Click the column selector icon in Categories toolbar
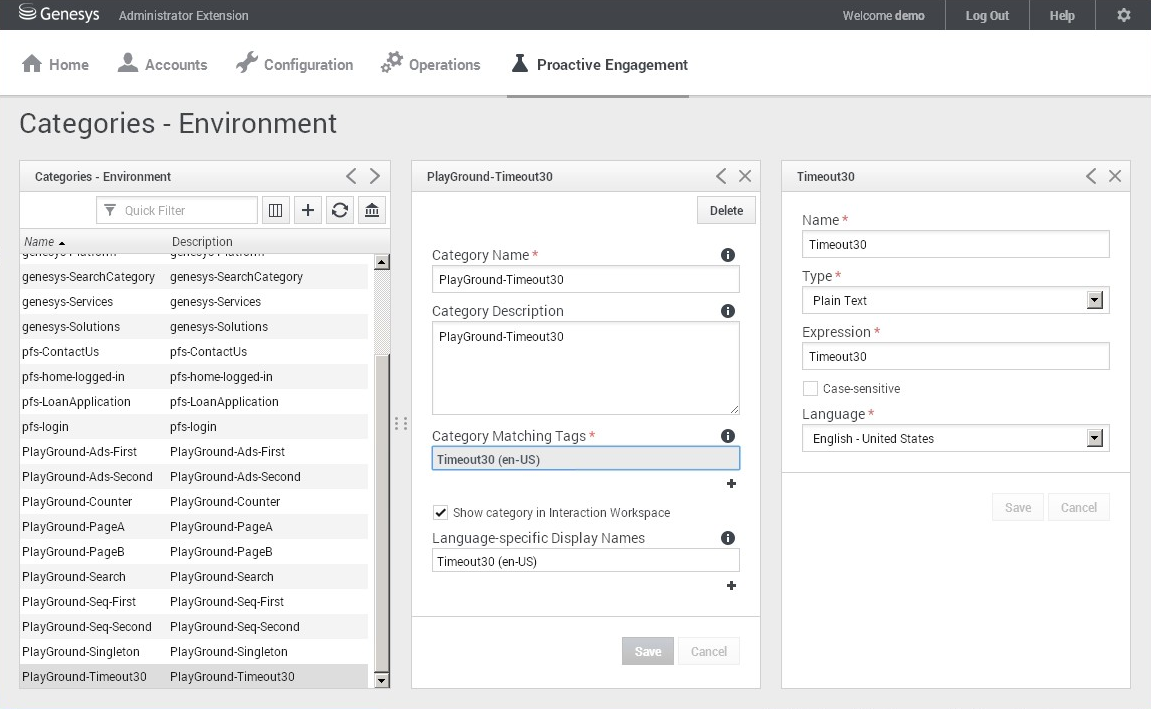Viewport: 1151px width, 709px height. click(276, 210)
